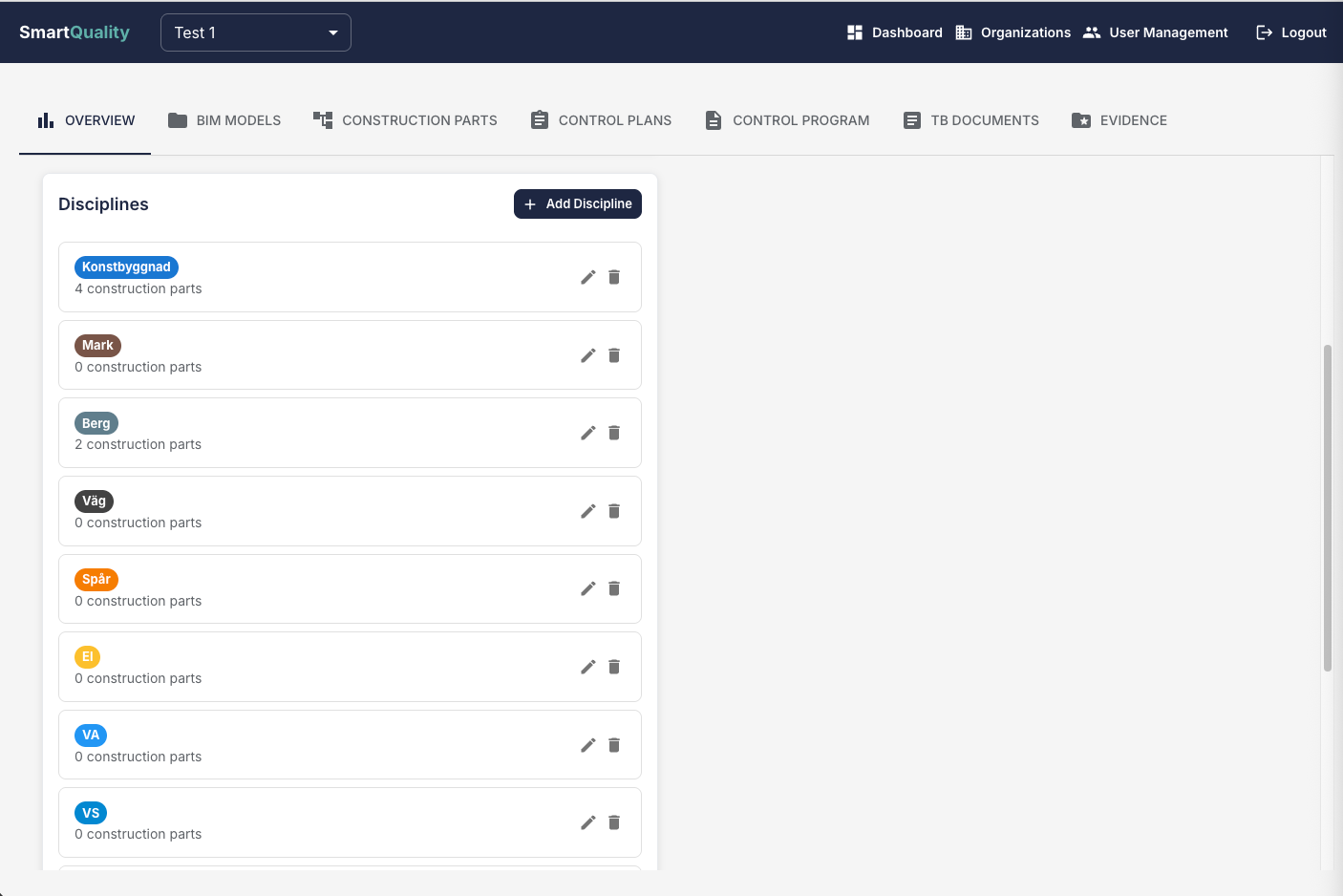1343x896 pixels.
Task: Click the blue Konstbyggnad color tag
Action: (126, 267)
